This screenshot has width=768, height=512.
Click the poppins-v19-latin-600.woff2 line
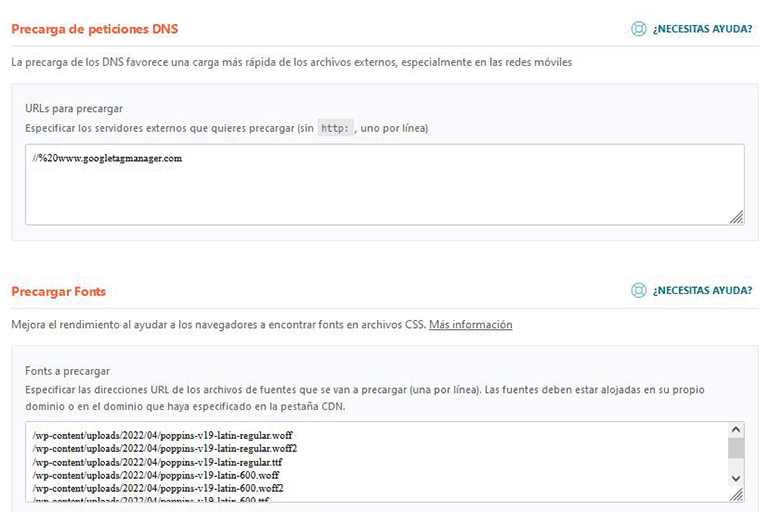[x=158, y=488]
